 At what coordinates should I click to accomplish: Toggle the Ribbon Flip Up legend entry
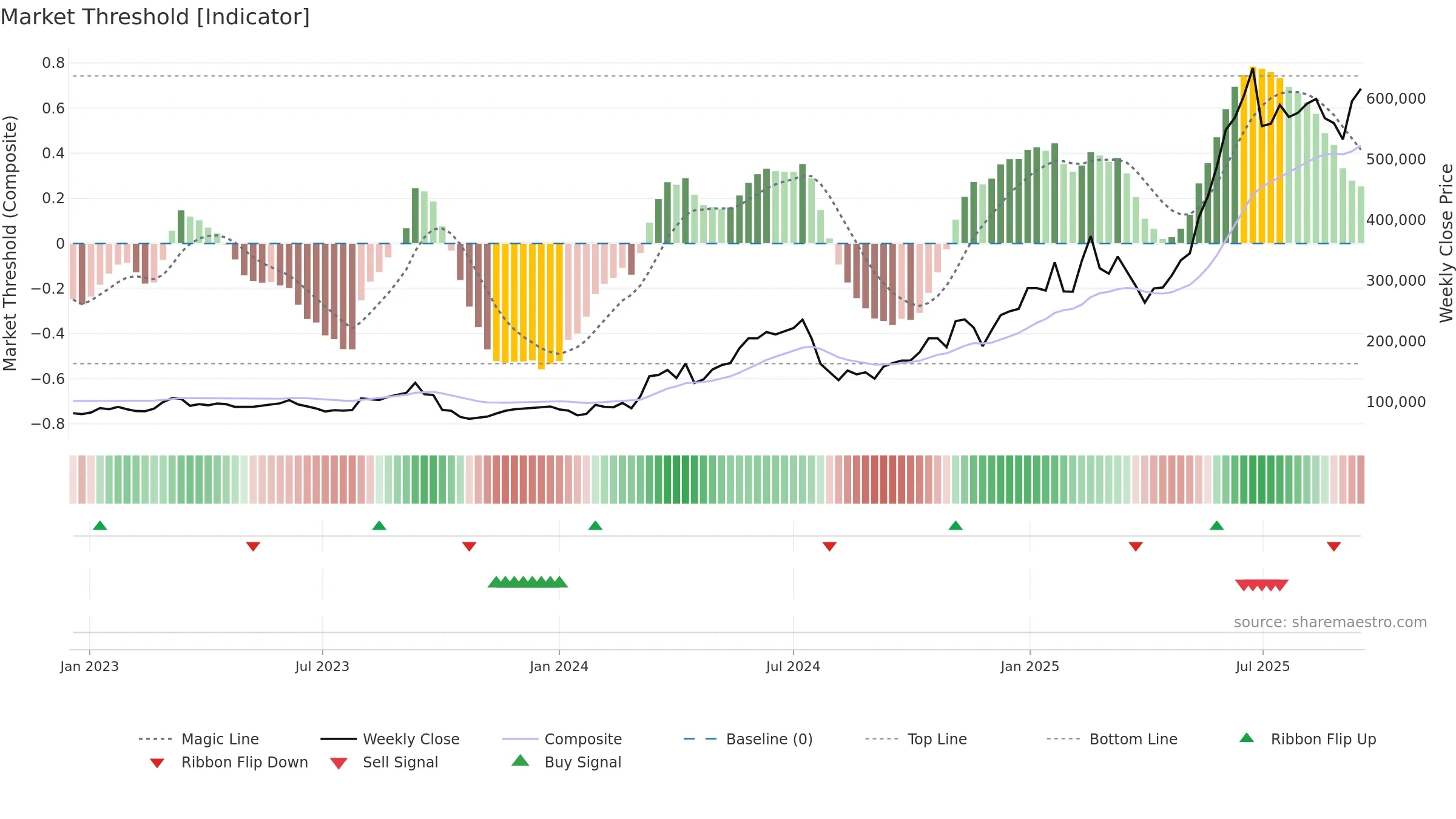pyautogui.click(x=1308, y=739)
